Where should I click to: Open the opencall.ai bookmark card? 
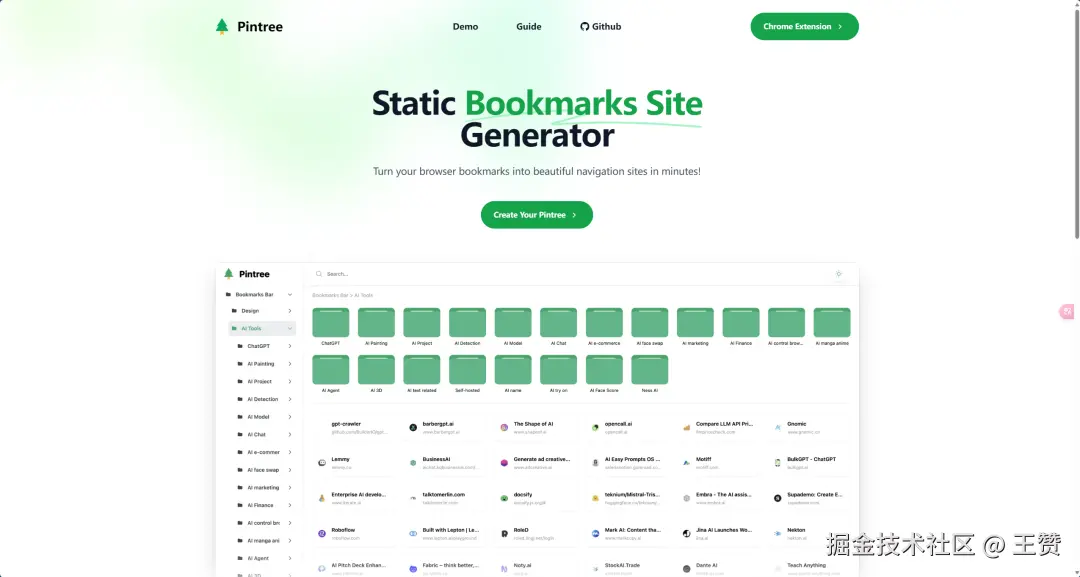pos(627,428)
